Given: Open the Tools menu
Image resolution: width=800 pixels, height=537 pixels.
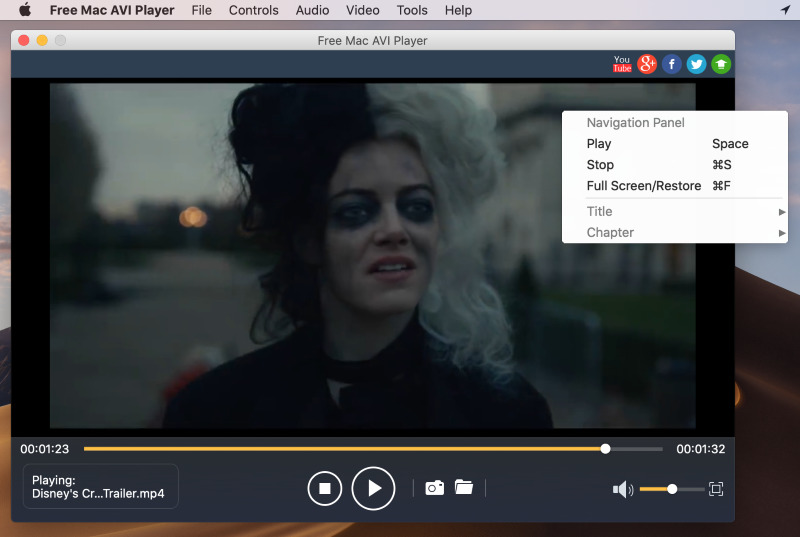Looking at the screenshot, I should [412, 10].
